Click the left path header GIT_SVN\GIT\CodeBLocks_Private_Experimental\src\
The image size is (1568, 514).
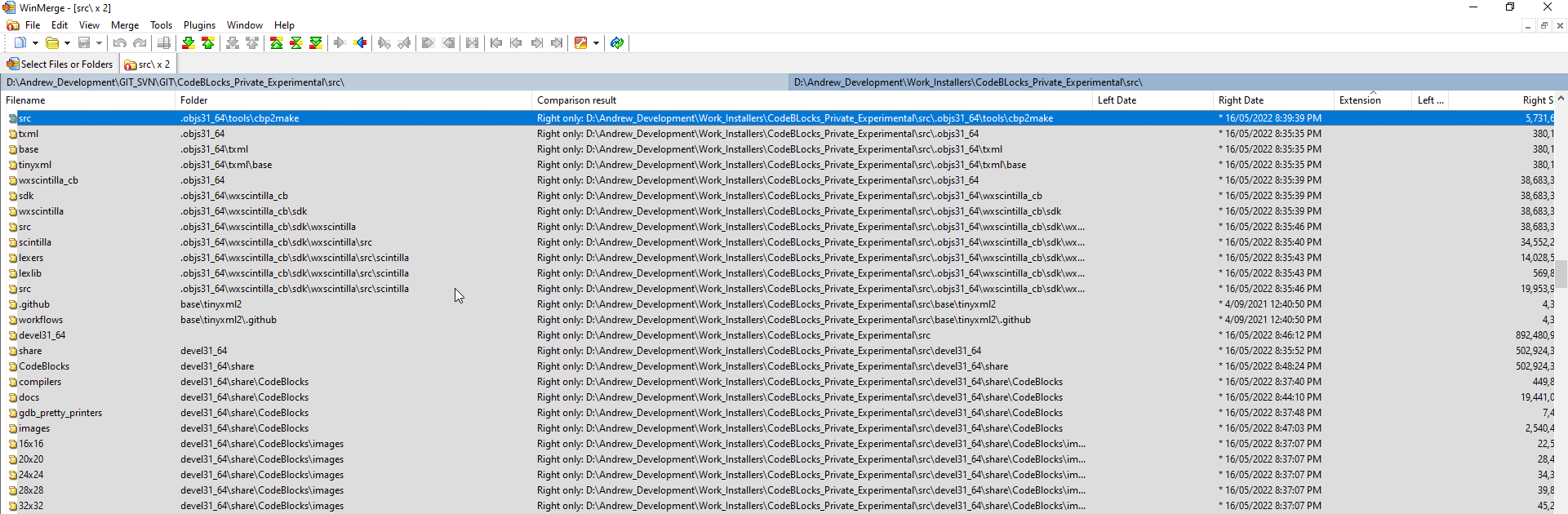[x=394, y=82]
